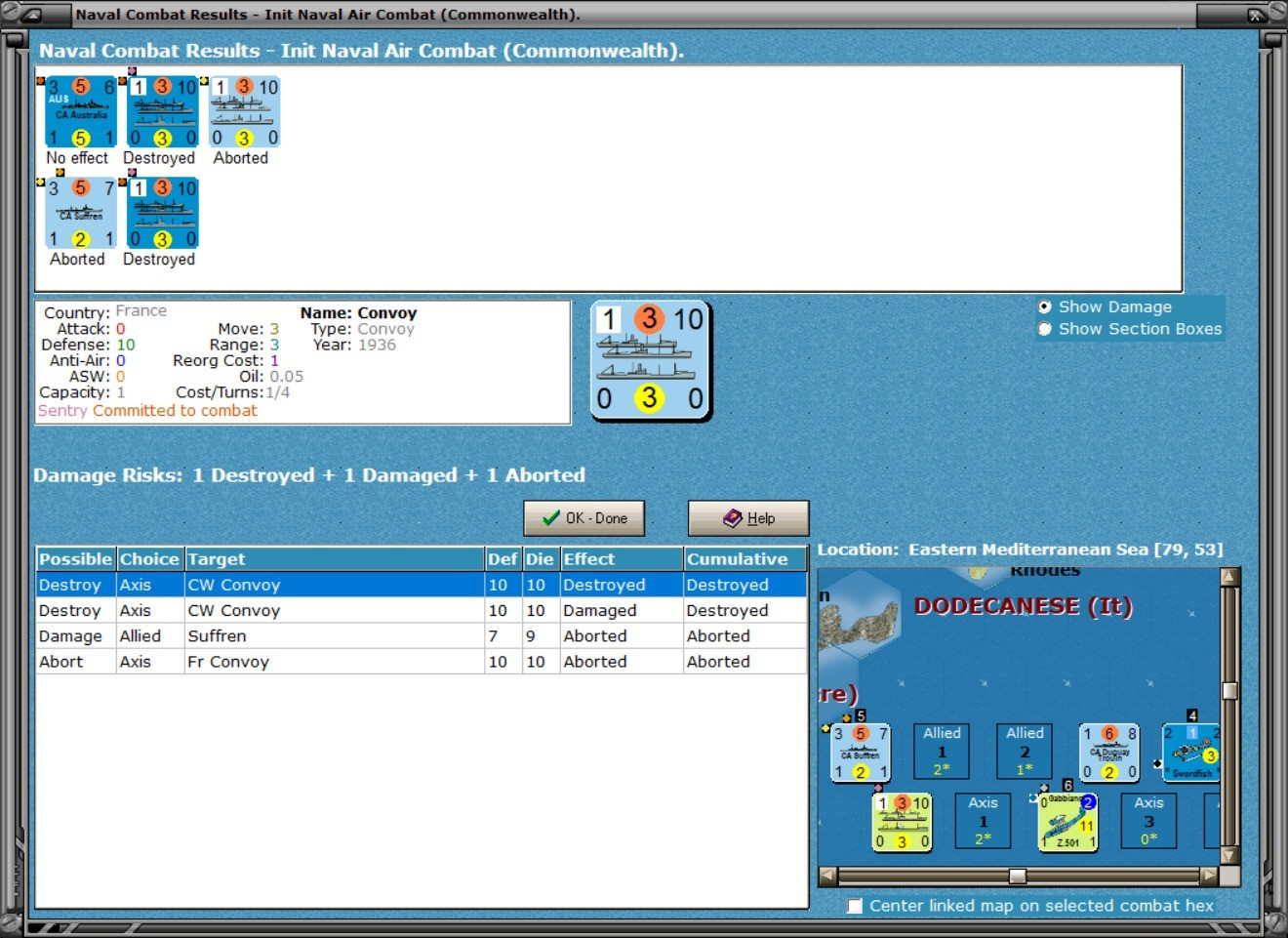1288x938 pixels.
Task: Click the Effect column header
Action: coord(621,559)
